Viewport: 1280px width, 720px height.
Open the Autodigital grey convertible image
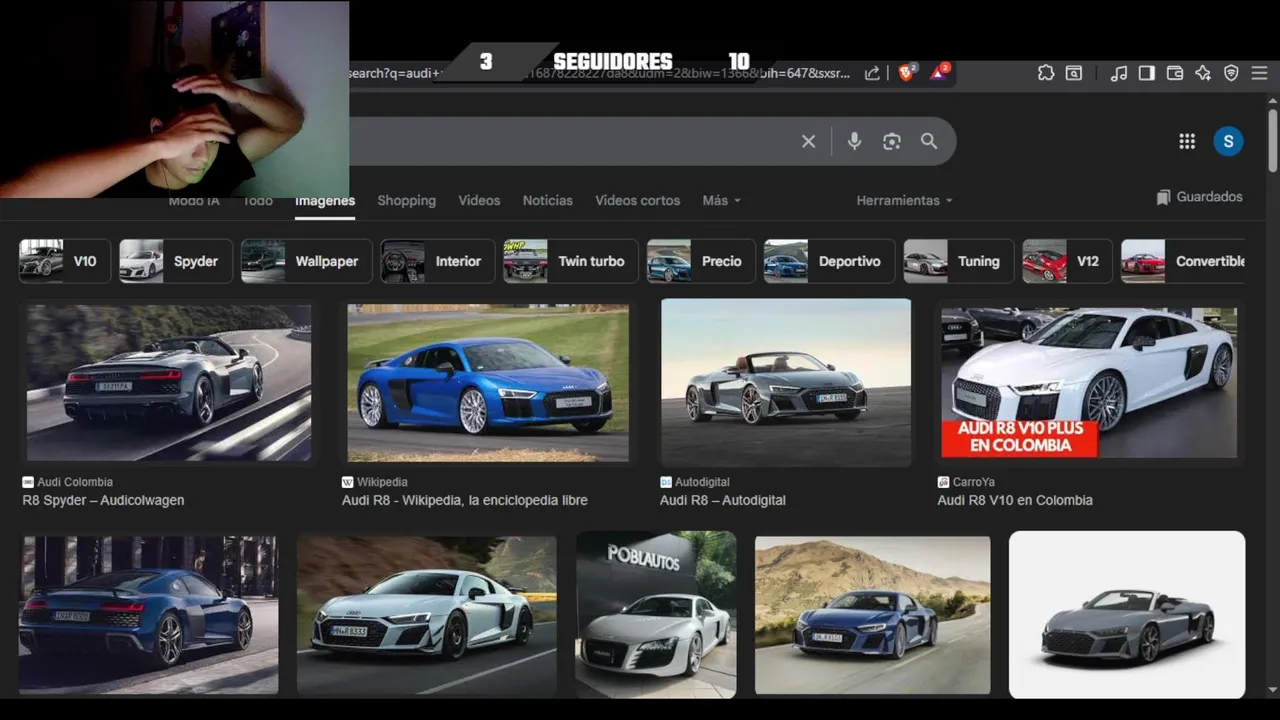786,382
